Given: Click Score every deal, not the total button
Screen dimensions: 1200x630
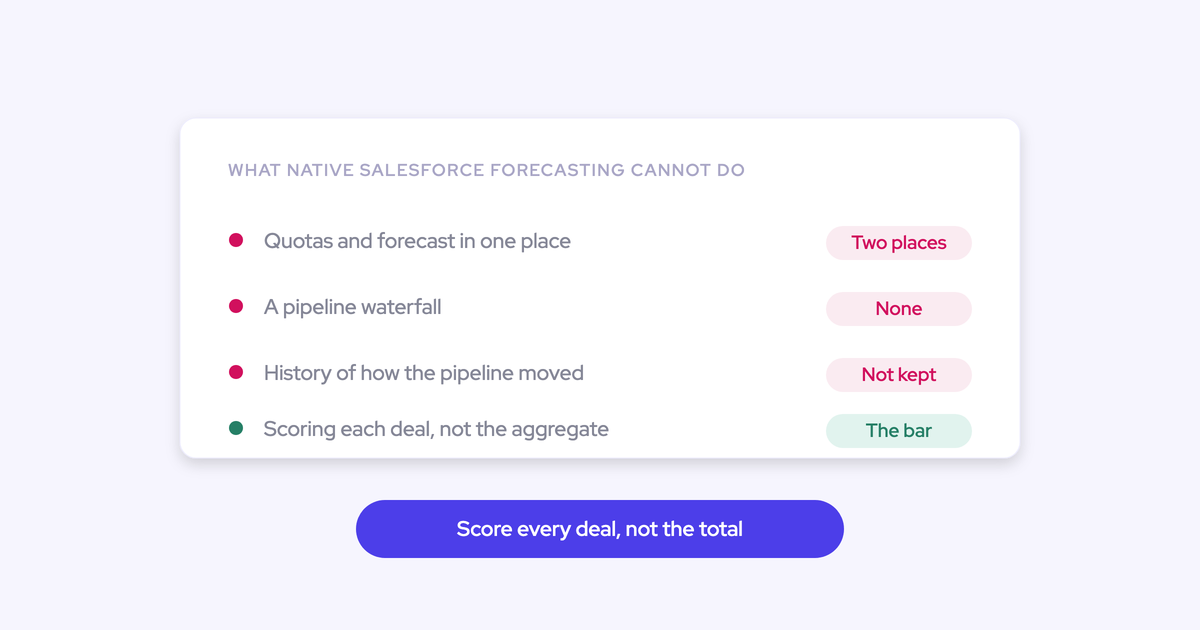Looking at the screenshot, I should [600, 529].
